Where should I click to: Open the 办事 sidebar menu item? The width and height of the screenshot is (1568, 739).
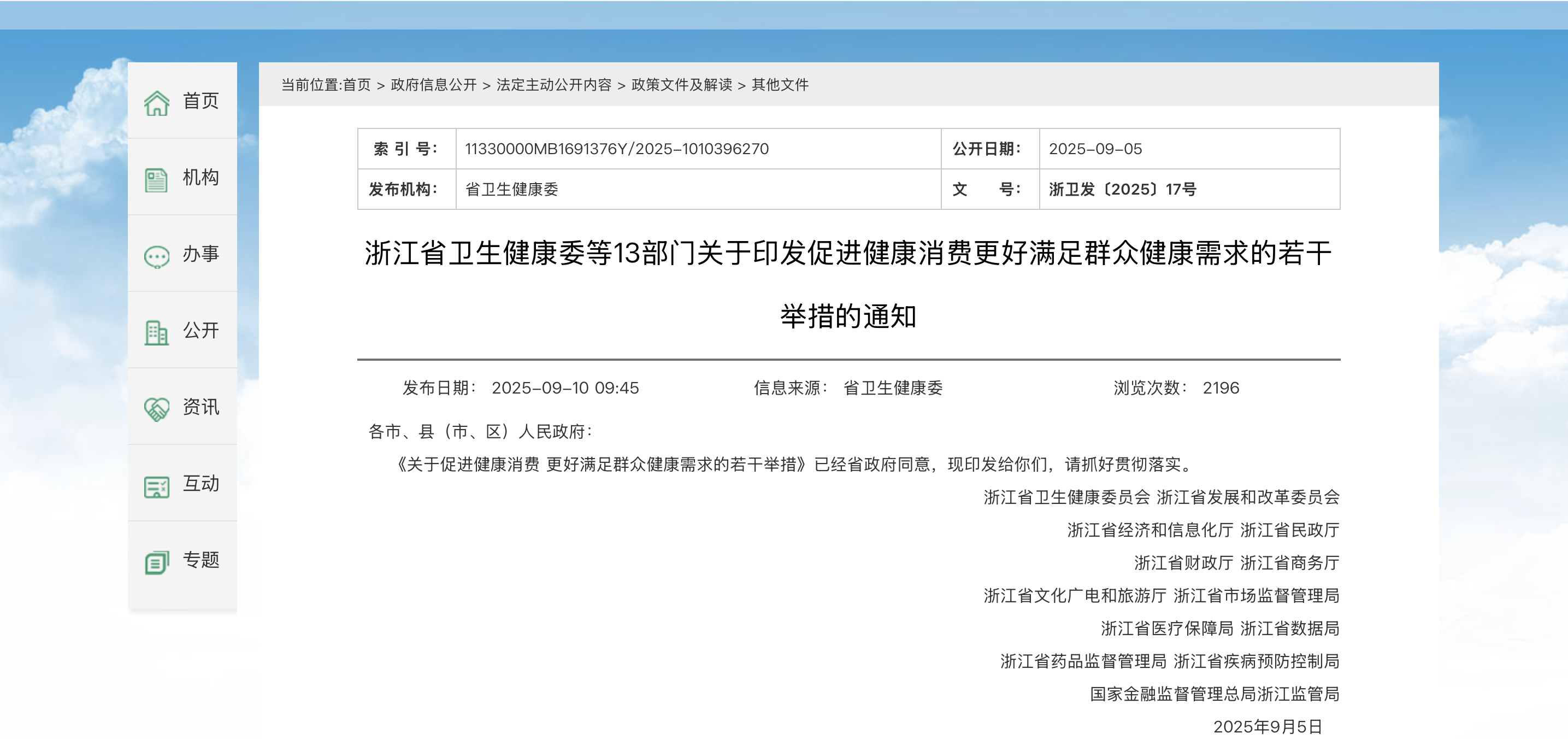182,253
